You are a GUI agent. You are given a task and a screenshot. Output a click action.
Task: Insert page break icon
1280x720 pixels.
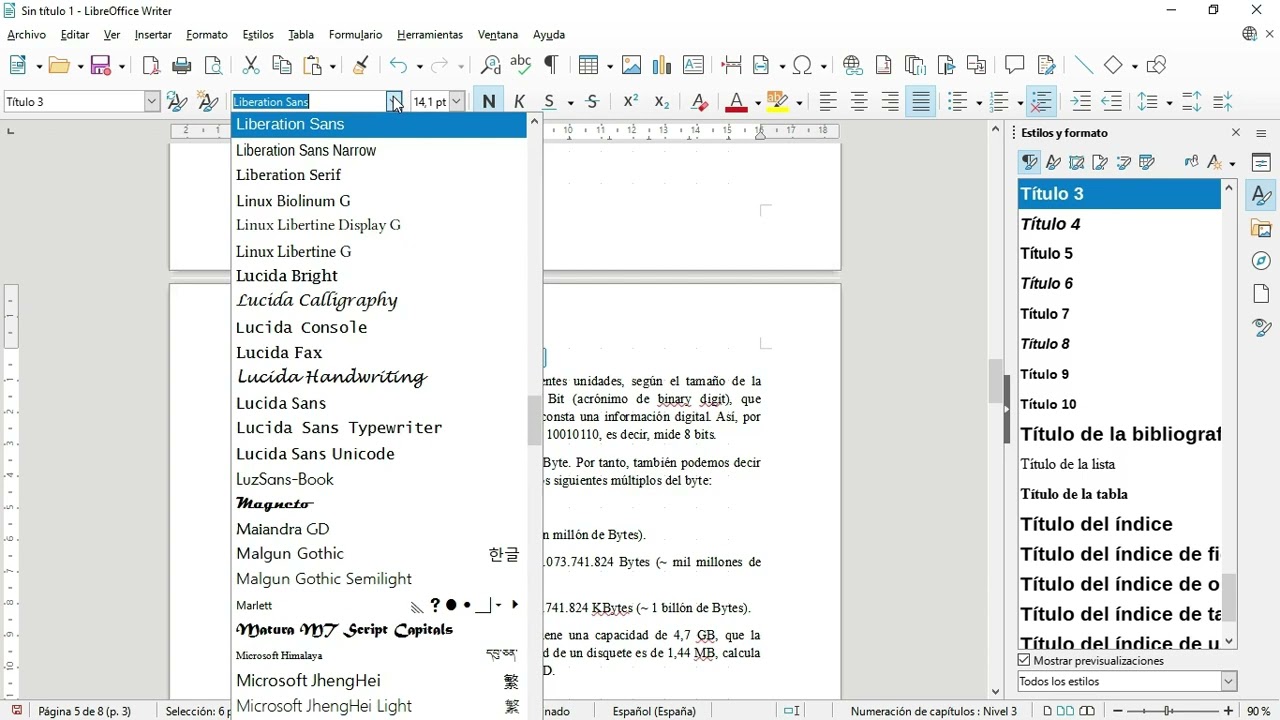coord(731,66)
